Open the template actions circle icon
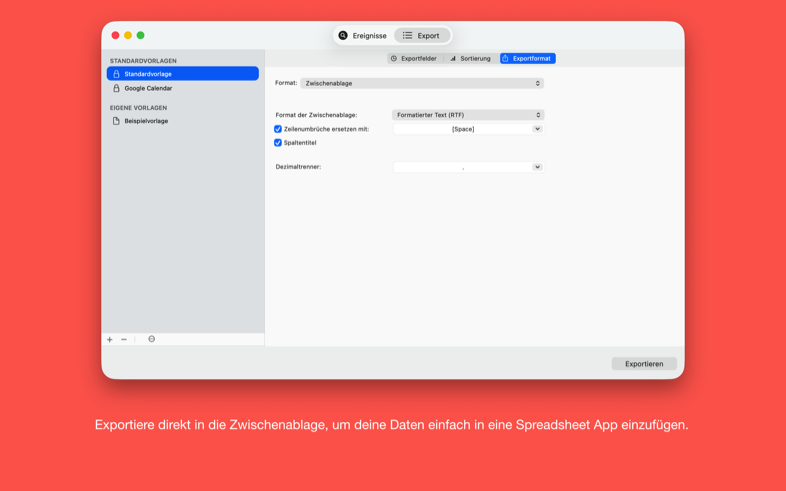Image resolution: width=786 pixels, height=491 pixels. (x=152, y=339)
